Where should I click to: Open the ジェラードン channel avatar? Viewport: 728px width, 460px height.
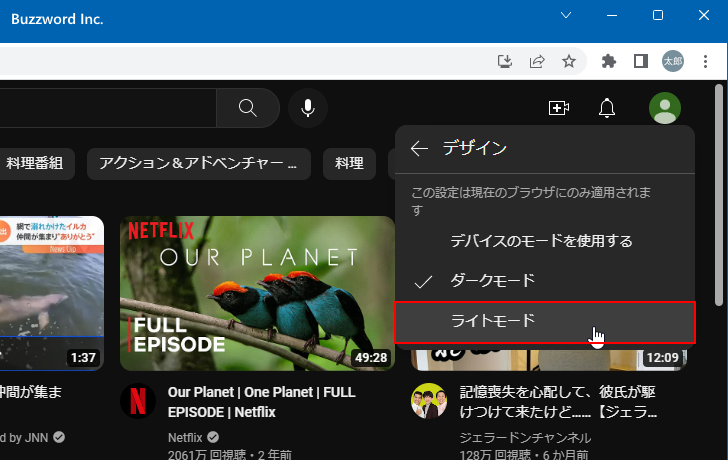tap(429, 401)
